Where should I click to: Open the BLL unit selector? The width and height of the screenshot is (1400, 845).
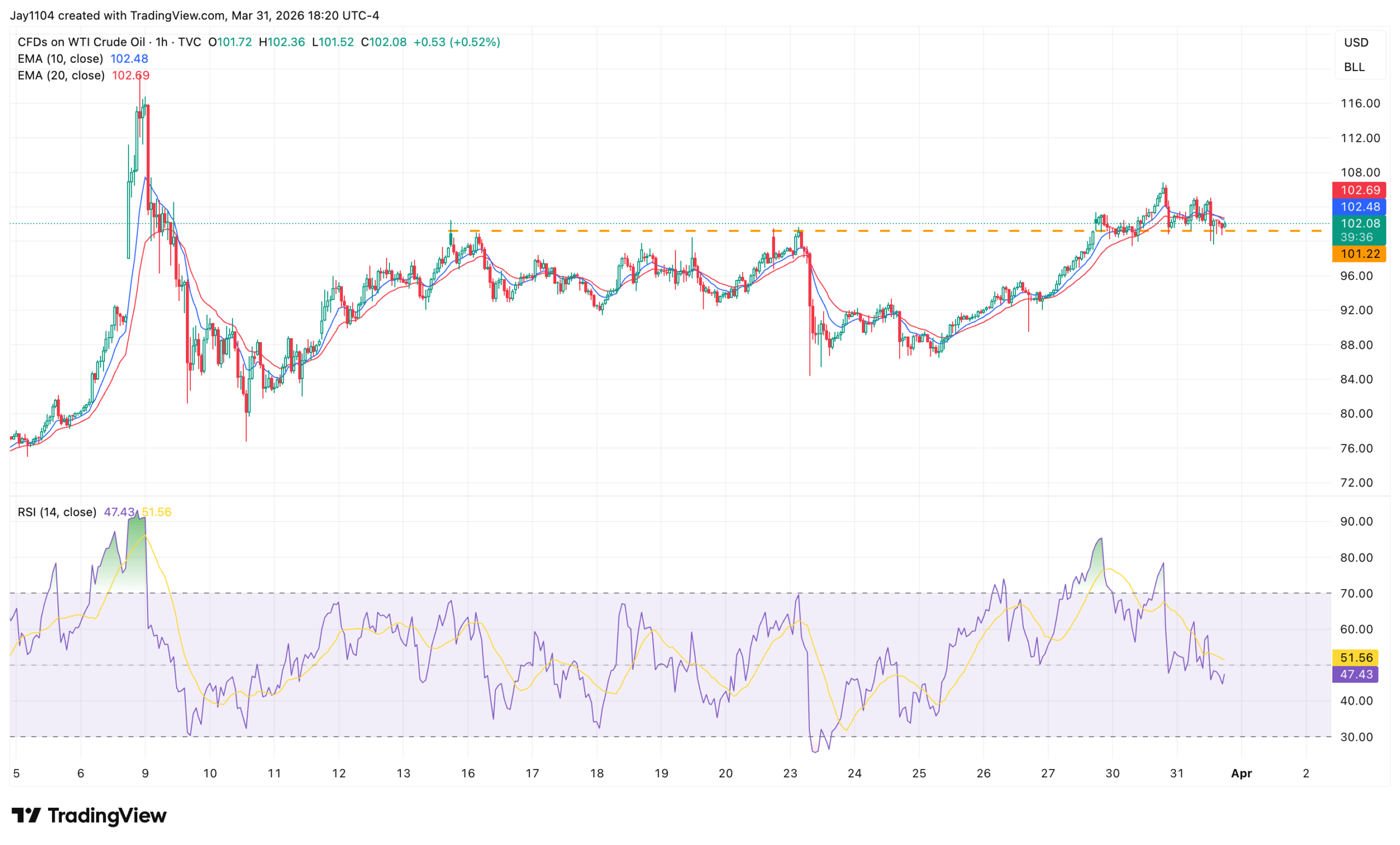tap(1354, 67)
